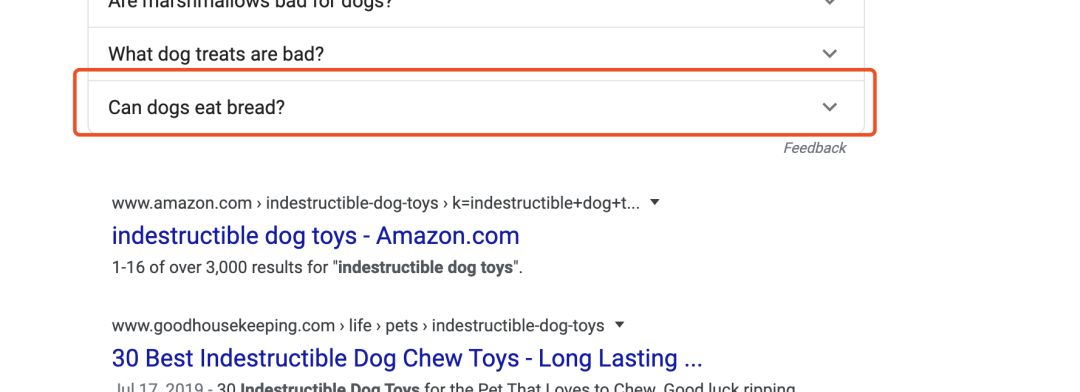The height and width of the screenshot is (392, 1080).
Task: Open "30 Best Indestructible Dog Chew Toys" result
Action: pyautogui.click(x=406, y=358)
